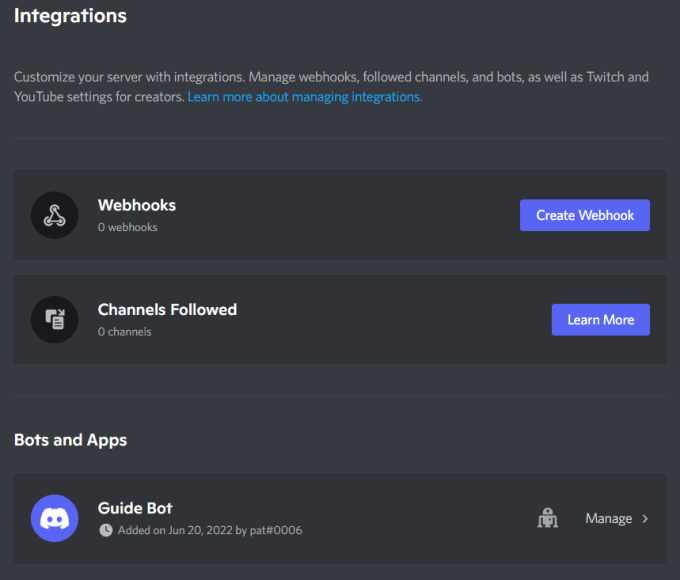680x580 pixels.
Task: Click the '0 channels' count text
Action: (x=125, y=331)
